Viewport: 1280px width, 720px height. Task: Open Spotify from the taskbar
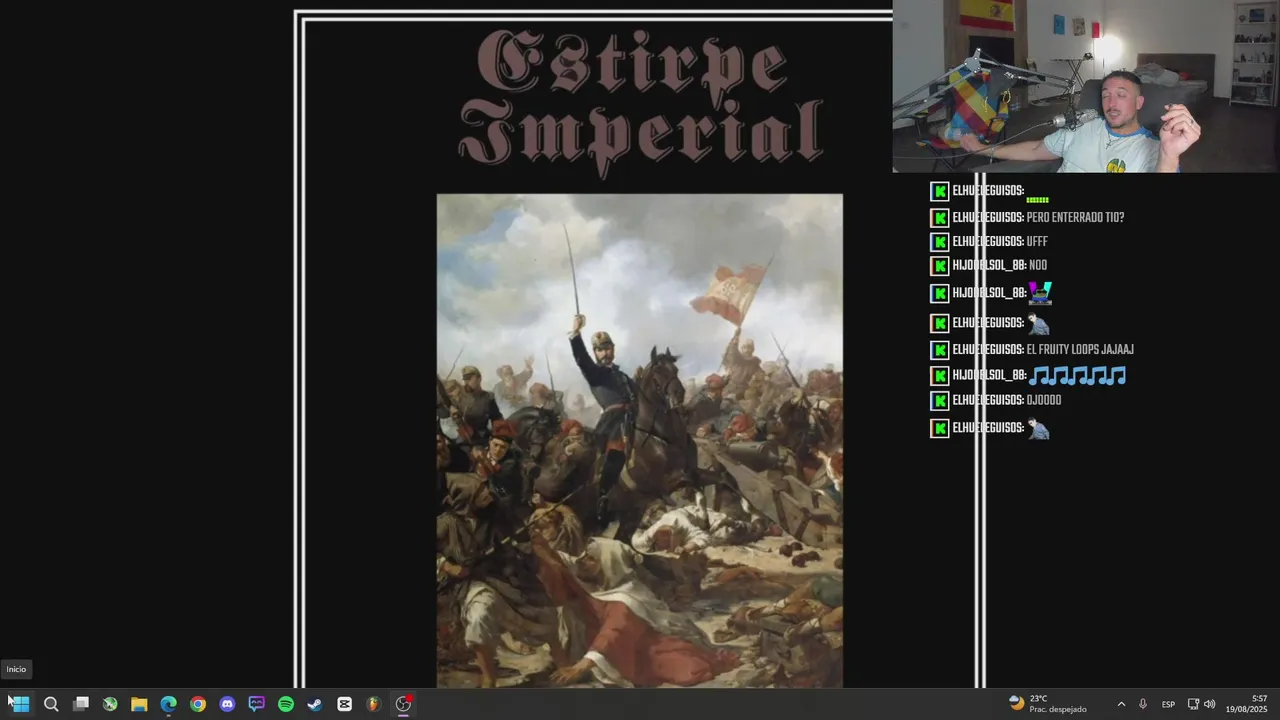pyautogui.click(x=286, y=704)
